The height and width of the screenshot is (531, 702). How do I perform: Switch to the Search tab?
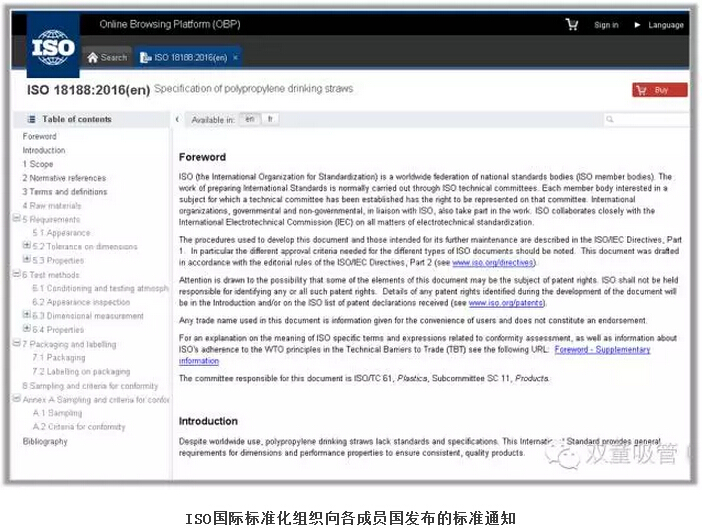tap(107, 58)
